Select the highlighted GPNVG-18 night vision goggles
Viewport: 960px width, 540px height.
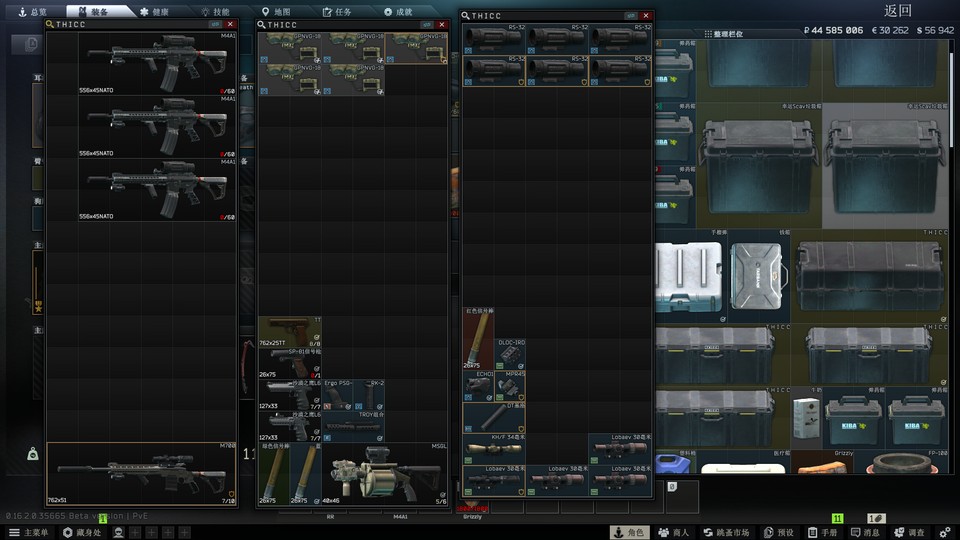[416, 48]
